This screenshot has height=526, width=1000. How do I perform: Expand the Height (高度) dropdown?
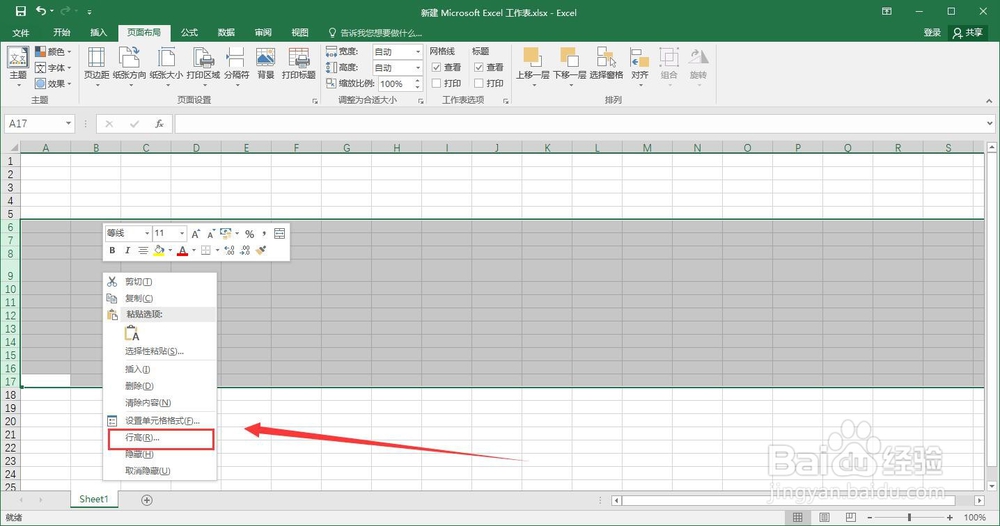(x=418, y=68)
